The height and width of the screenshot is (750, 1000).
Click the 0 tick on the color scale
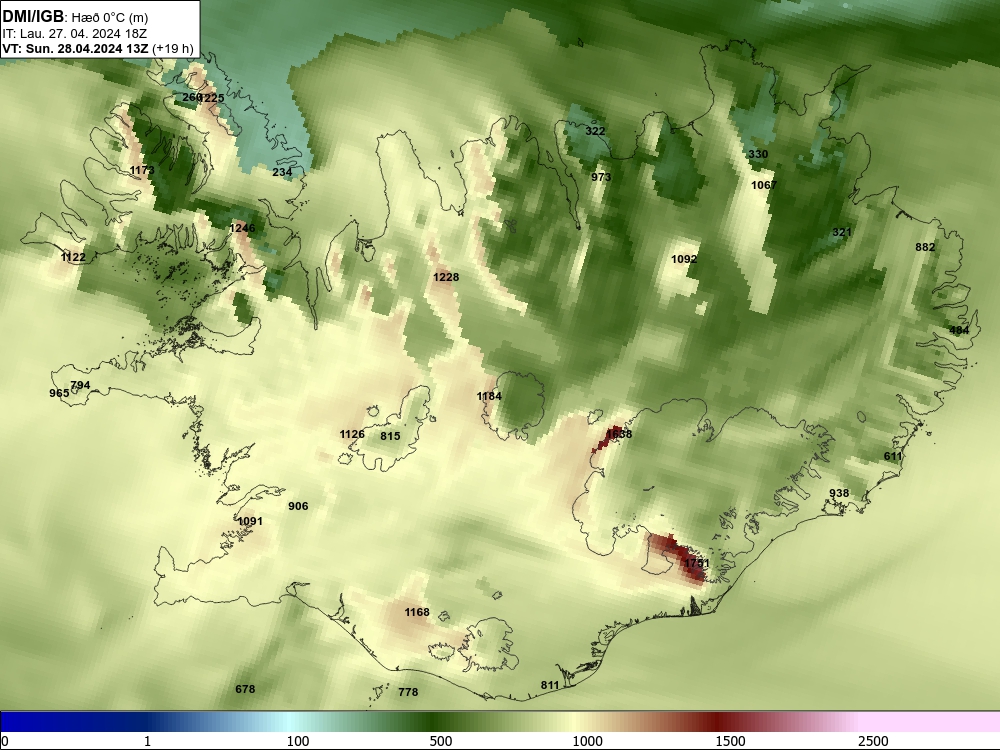[5, 741]
